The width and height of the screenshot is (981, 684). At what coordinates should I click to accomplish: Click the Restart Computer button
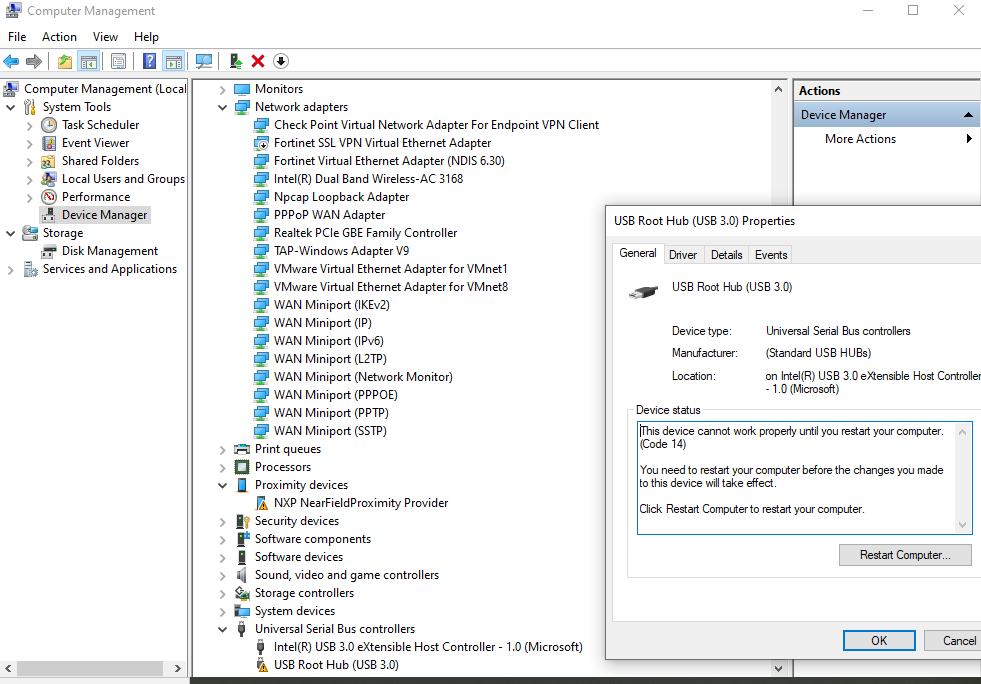click(x=904, y=554)
